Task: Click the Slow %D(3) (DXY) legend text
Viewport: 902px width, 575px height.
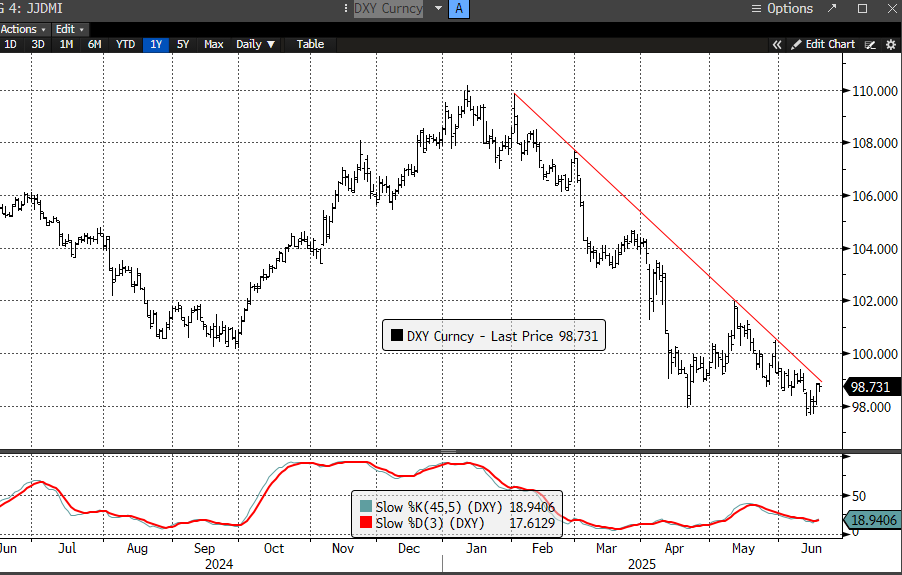Action: click(430, 523)
